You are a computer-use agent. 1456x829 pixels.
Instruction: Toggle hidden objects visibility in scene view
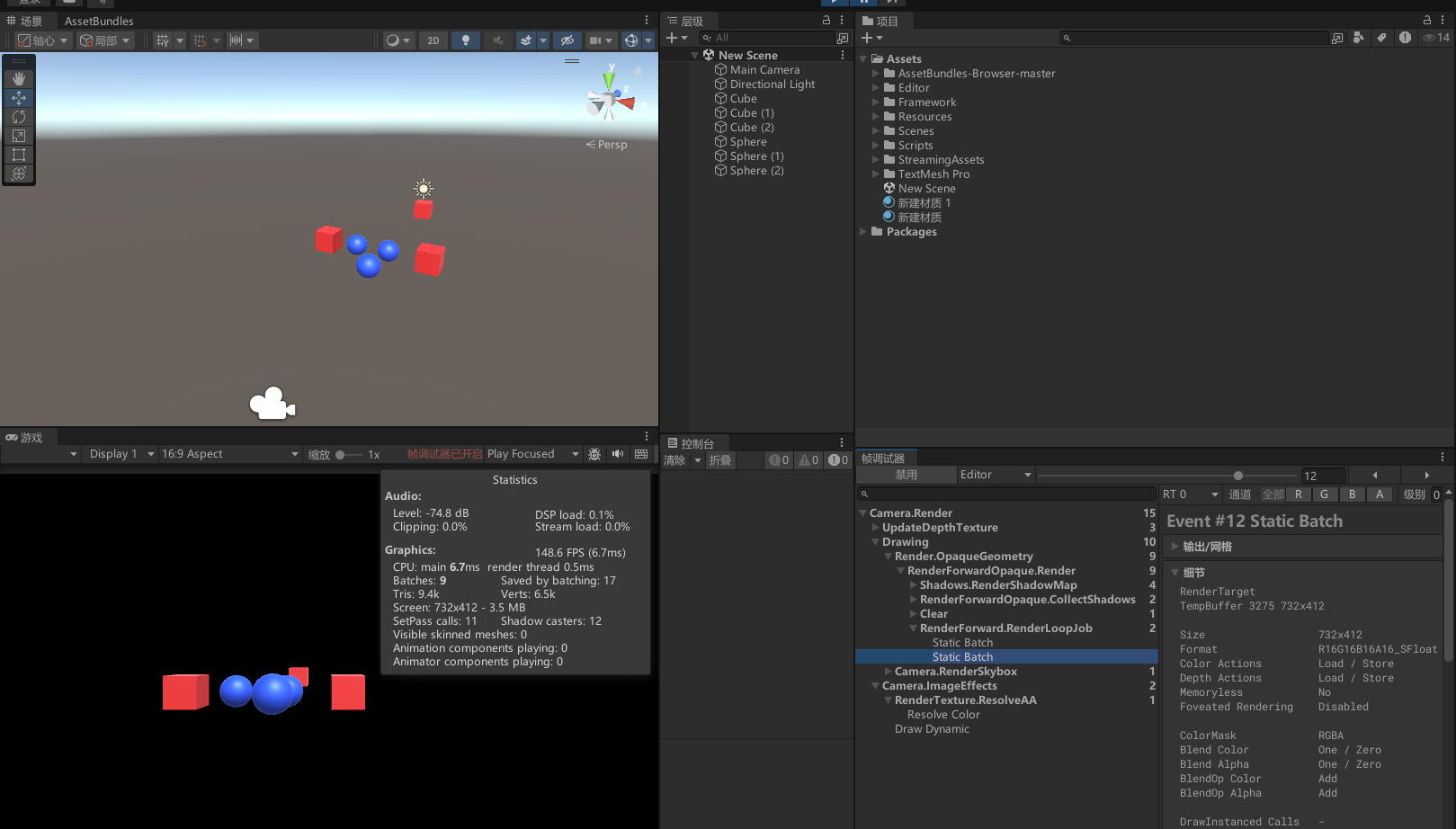(x=567, y=40)
